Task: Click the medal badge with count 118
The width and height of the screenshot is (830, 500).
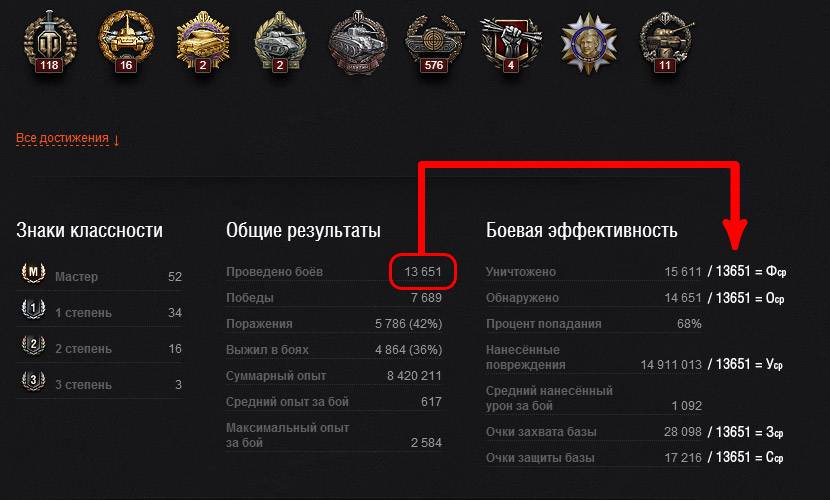Action: tap(49, 42)
